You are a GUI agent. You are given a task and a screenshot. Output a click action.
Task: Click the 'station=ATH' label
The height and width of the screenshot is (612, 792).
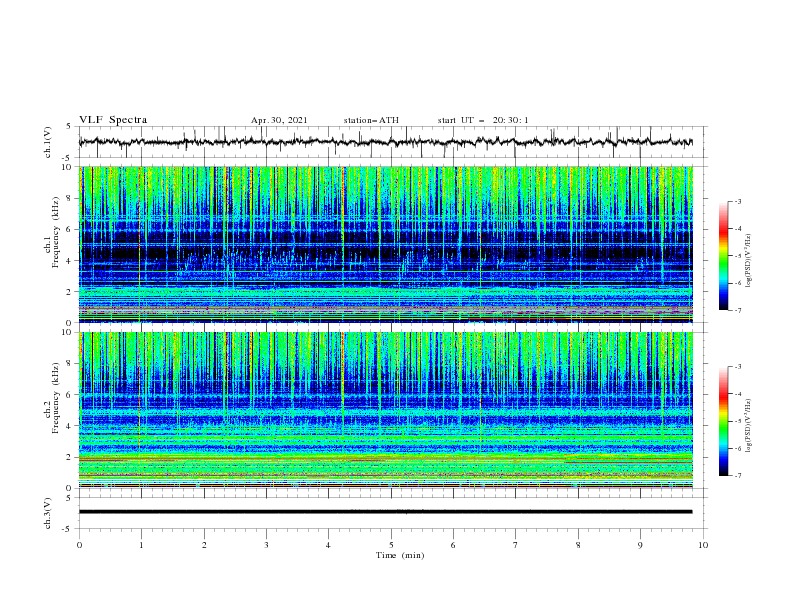[371, 120]
